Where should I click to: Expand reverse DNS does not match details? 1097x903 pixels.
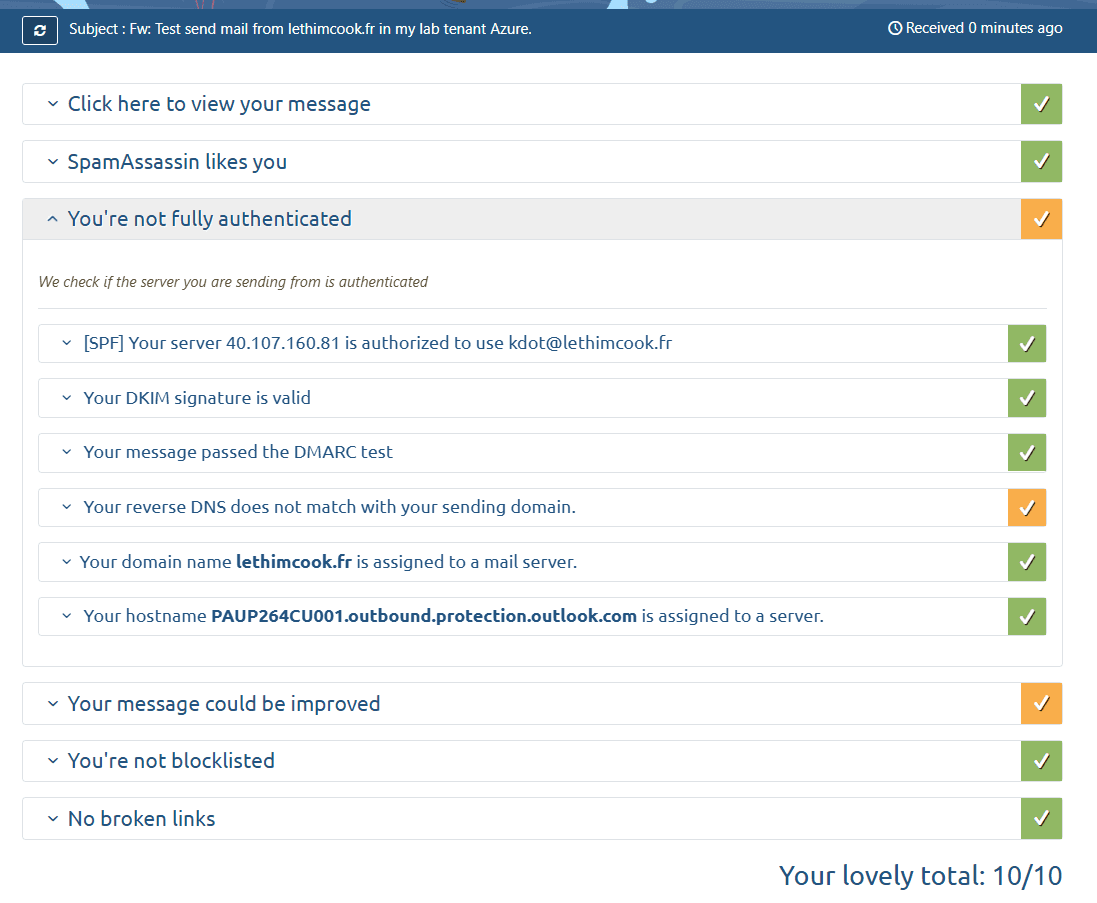[x=329, y=508]
